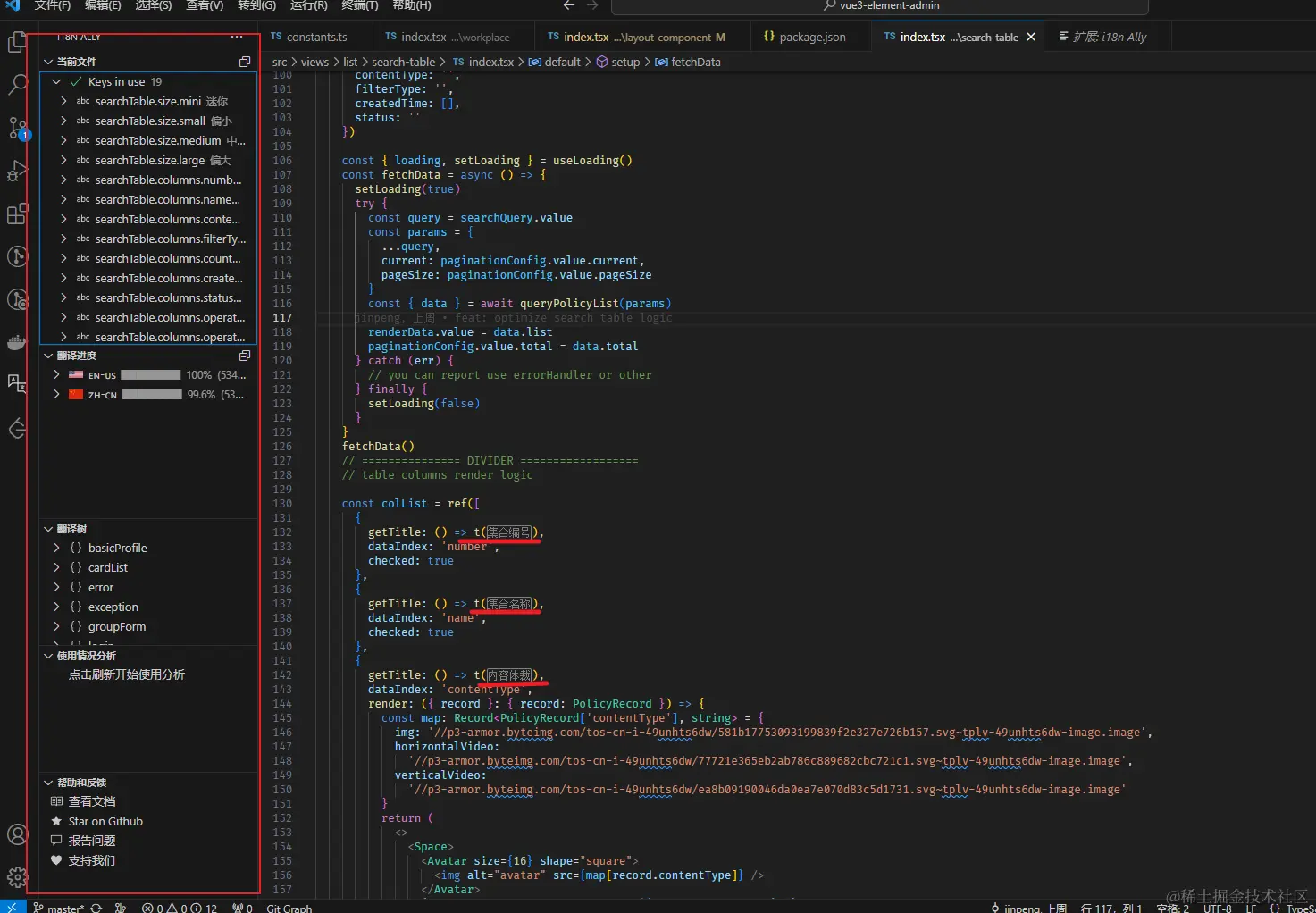
Task: Switch to 扩展: i18n Ally tab
Action: [1109, 37]
